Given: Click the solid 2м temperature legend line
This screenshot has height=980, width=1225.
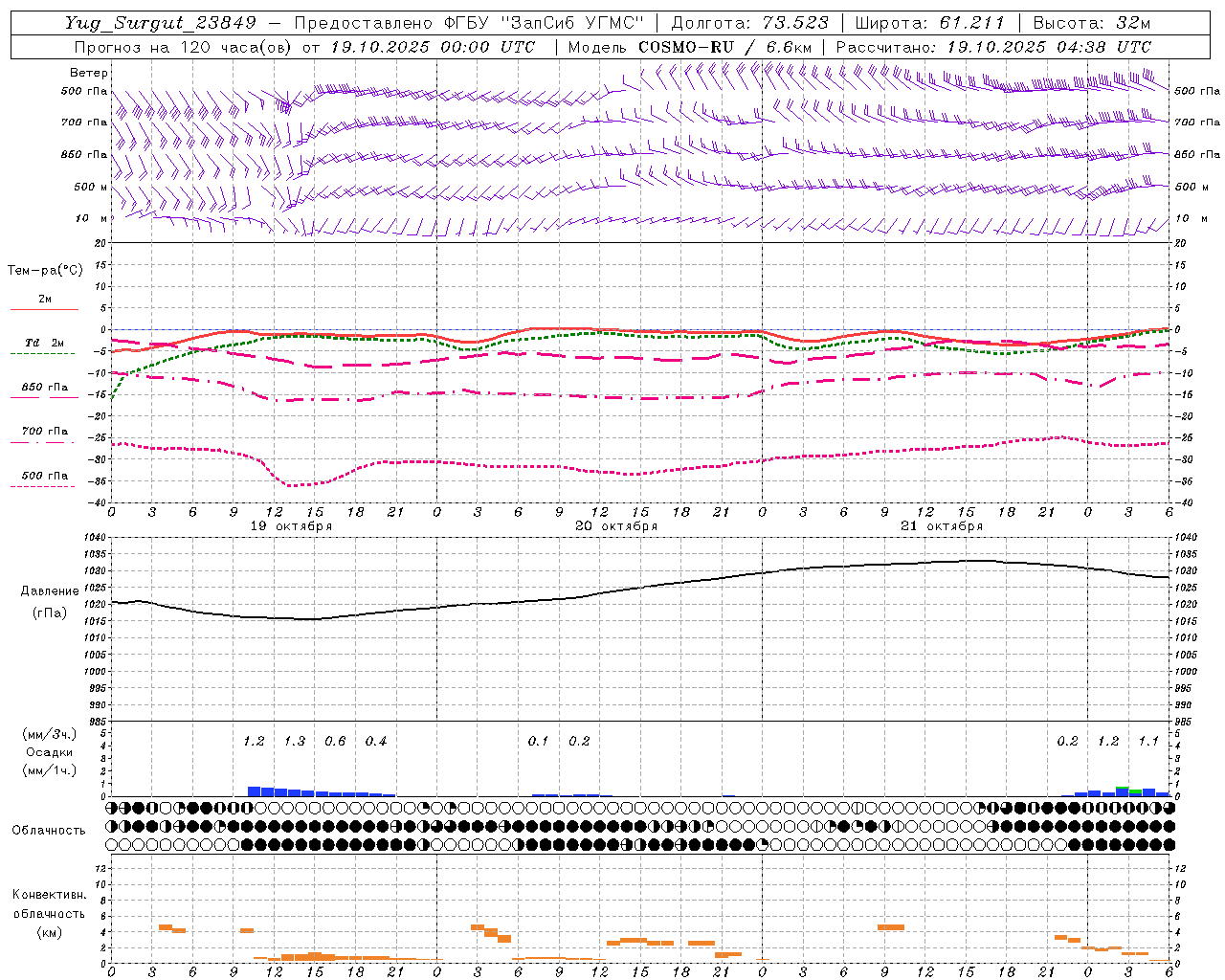Looking at the screenshot, I should (x=44, y=310).
